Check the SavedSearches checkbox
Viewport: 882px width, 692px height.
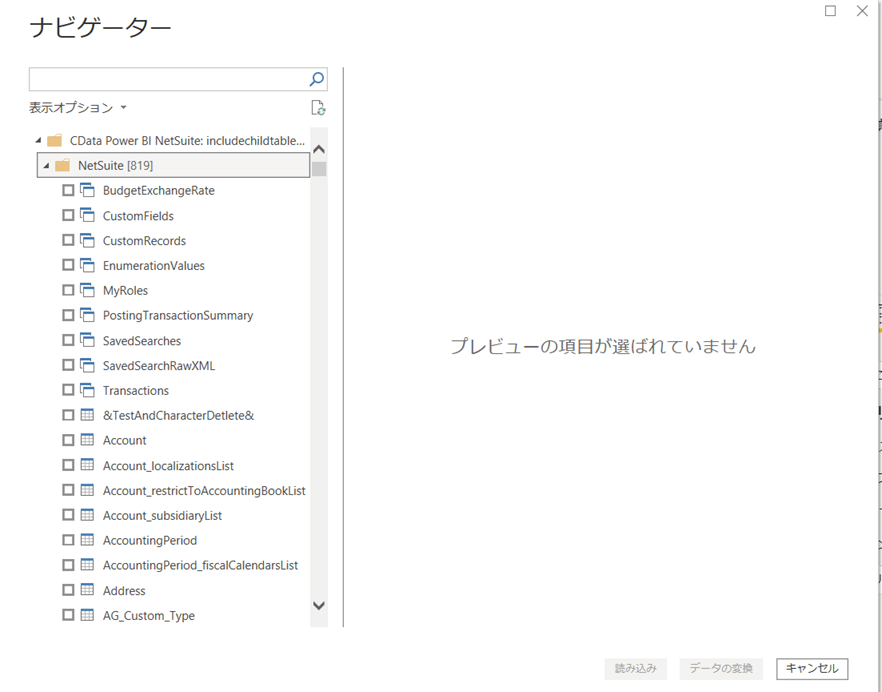tap(68, 340)
